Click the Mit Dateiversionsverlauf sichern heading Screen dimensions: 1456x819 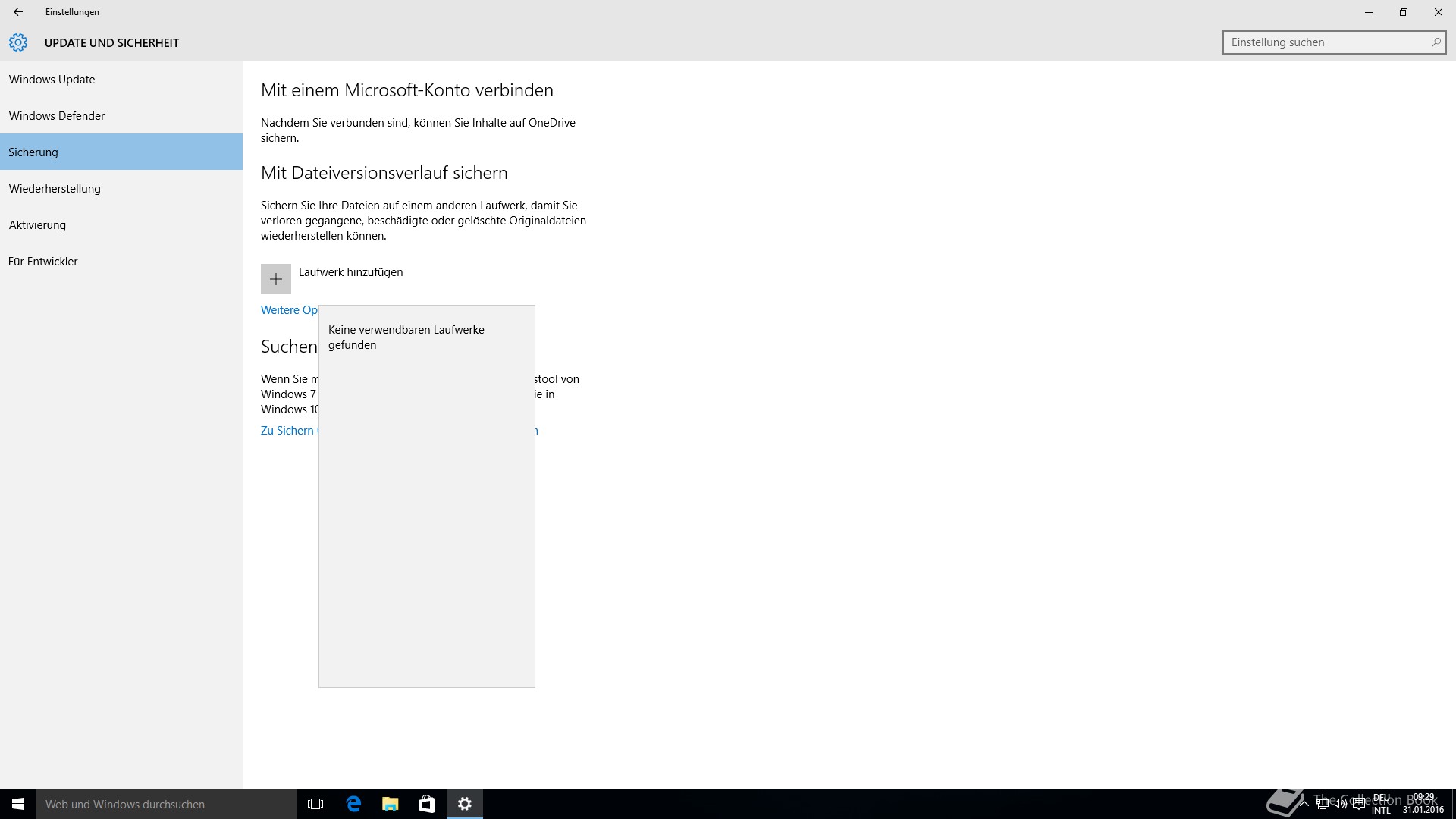384,173
